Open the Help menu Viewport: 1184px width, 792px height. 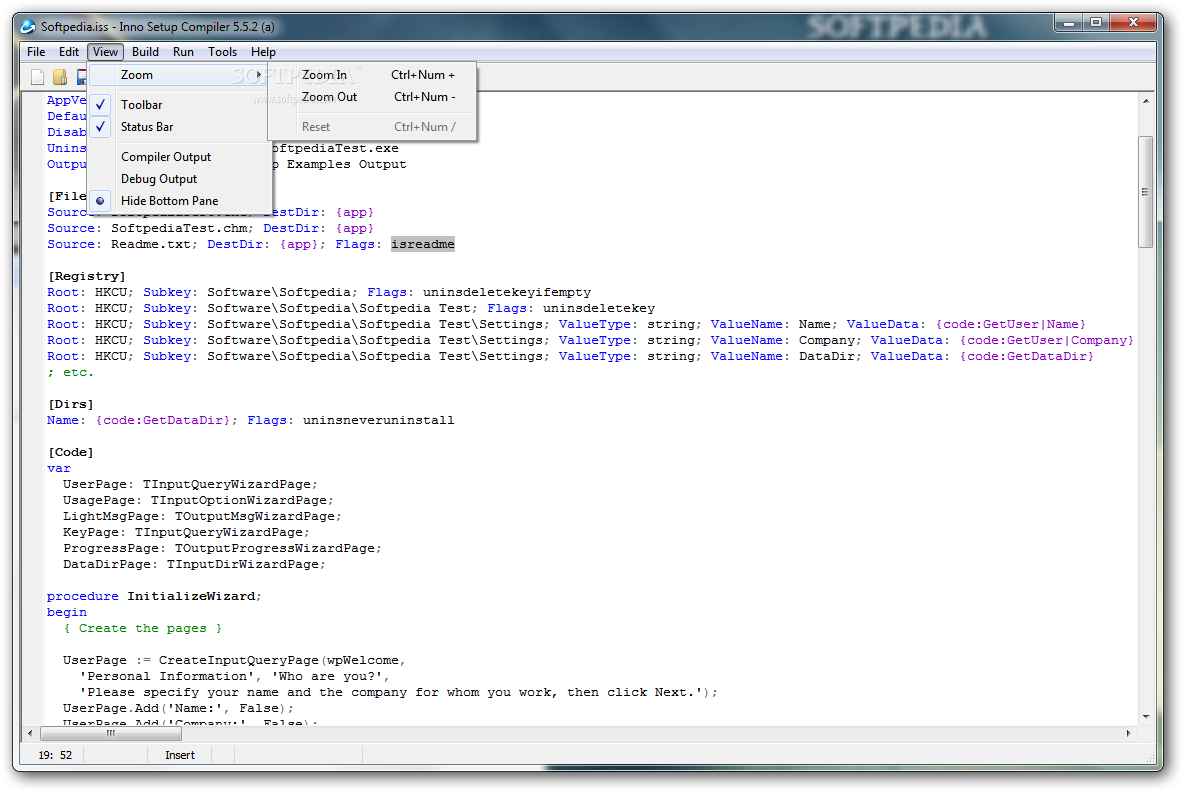tap(263, 51)
